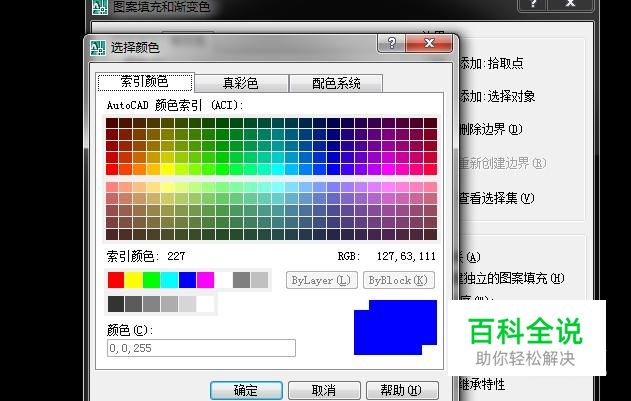Pick the magenta standard color swatch
This screenshot has height=401, width=631.
point(205,280)
